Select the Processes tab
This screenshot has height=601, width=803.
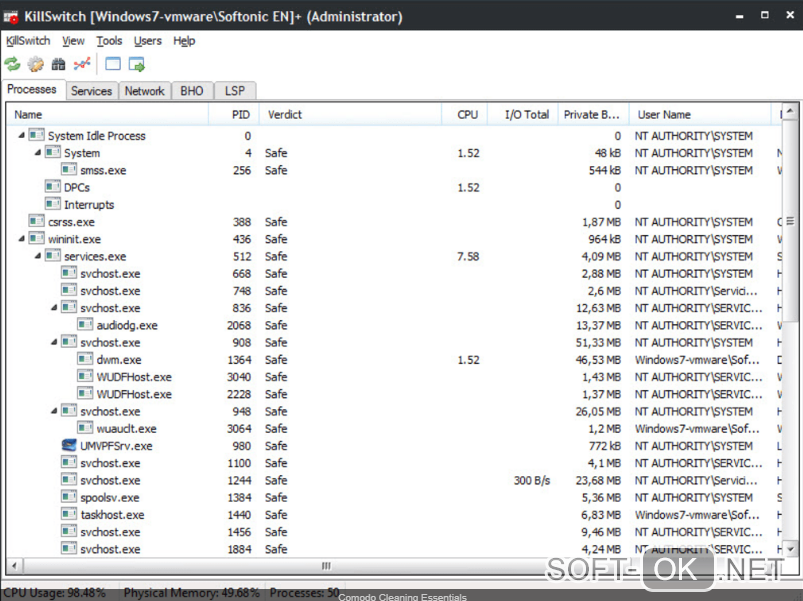coord(32,90)
